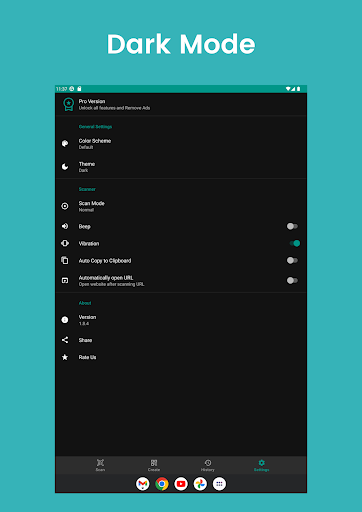Click the Theme moon icon
The width and height of the screenshot is (362, 512).
(65, 167)
